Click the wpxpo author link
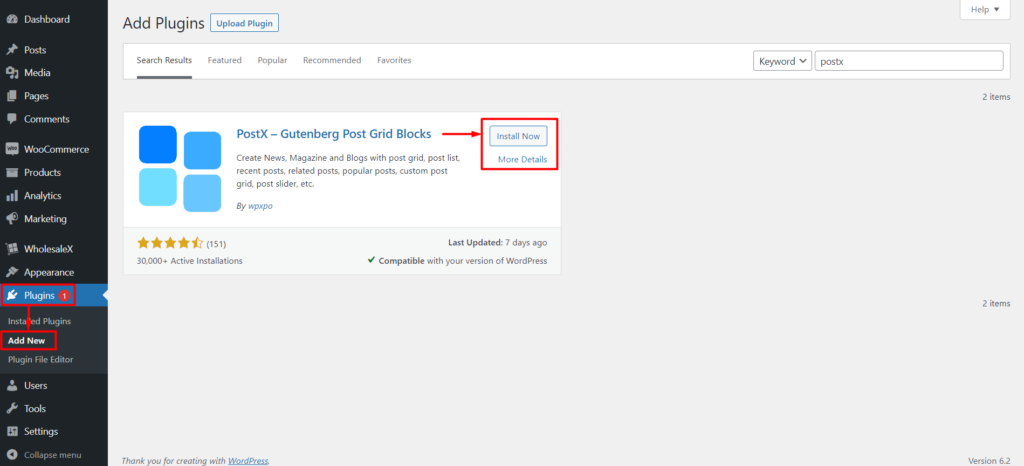 click(259, 206)
